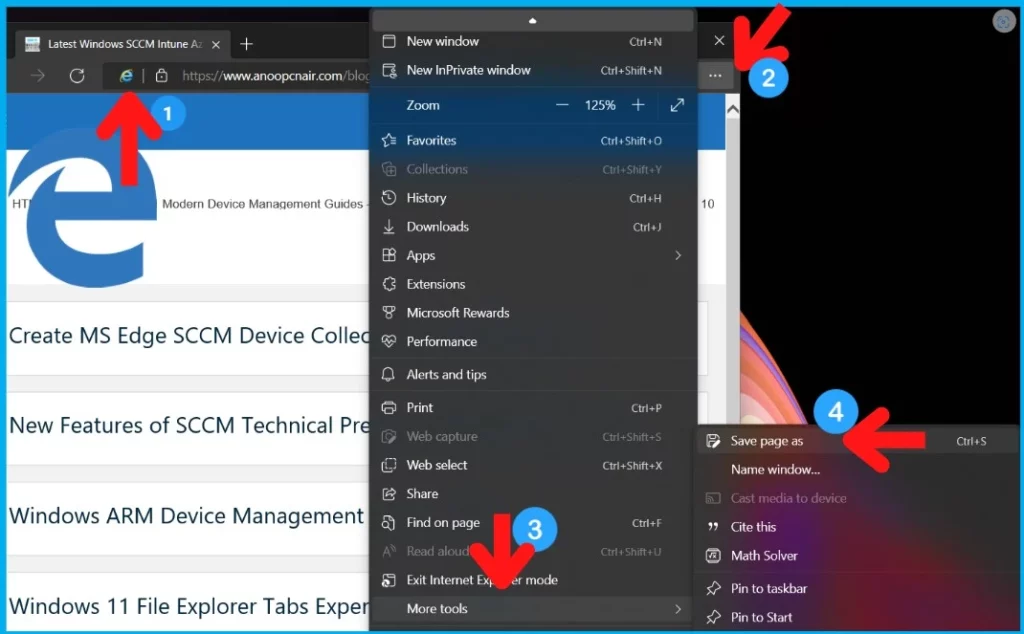Decrease zoom with minus button
Viewport: 1024px width, 634px height.
coord(562,105)
